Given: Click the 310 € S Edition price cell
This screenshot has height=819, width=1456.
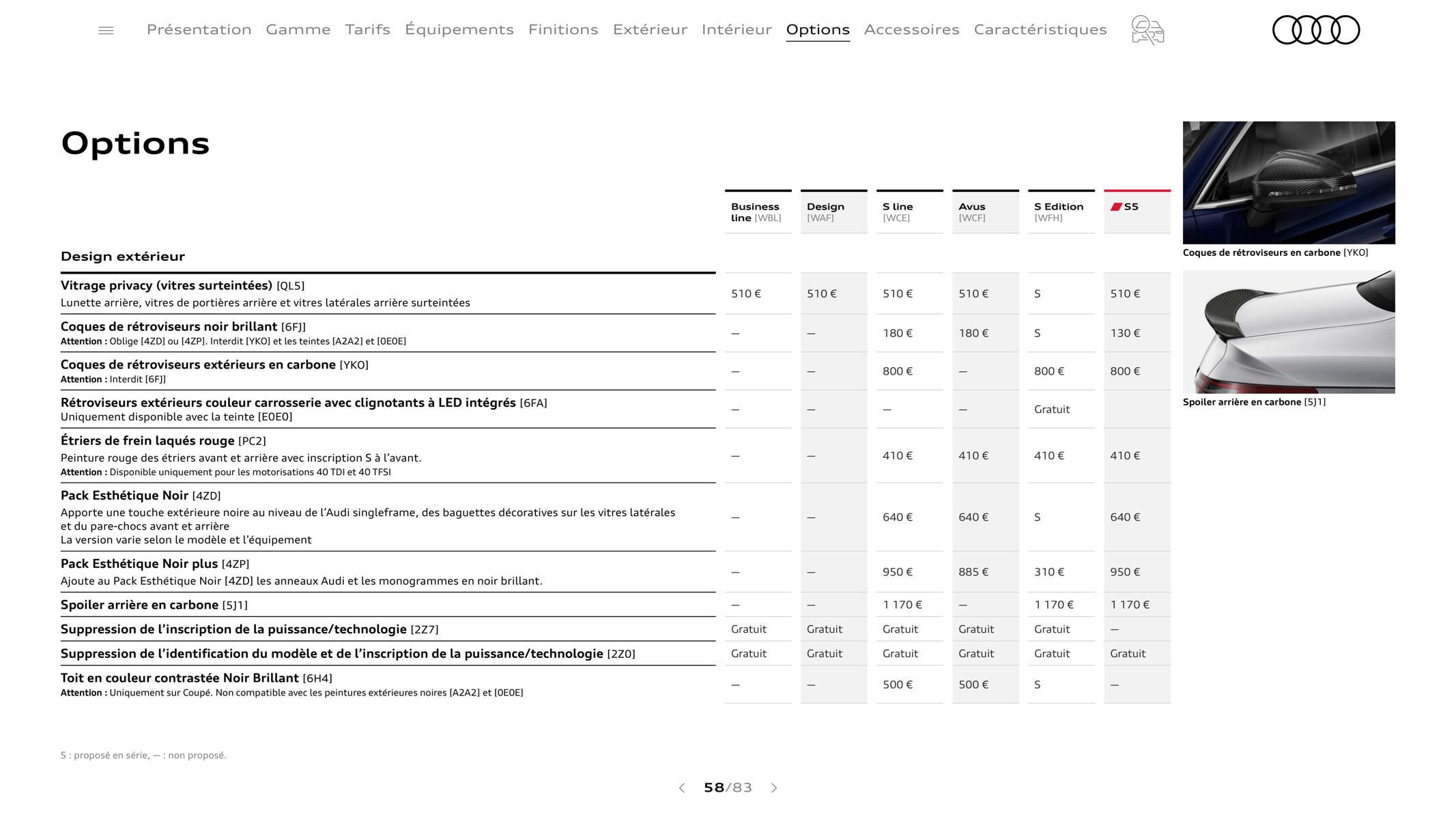Looking at the screenshot, I should pos(1061,572).
